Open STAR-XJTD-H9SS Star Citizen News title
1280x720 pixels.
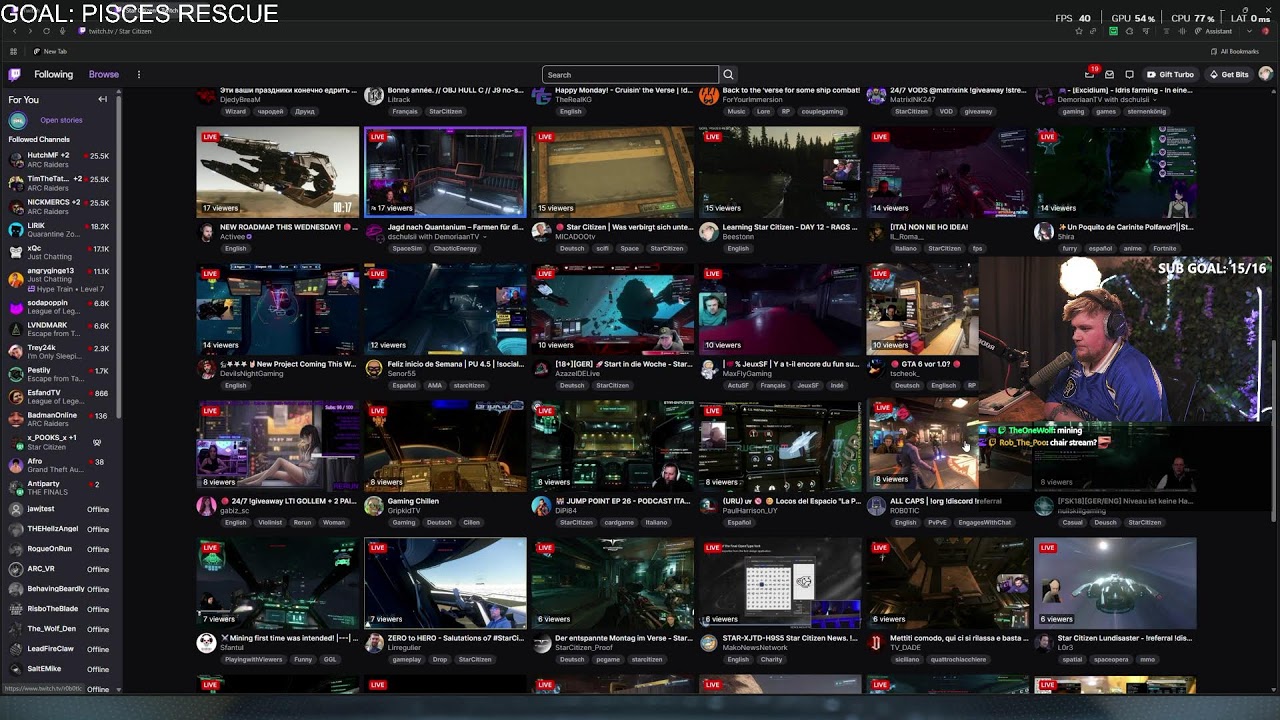(789, 638)
